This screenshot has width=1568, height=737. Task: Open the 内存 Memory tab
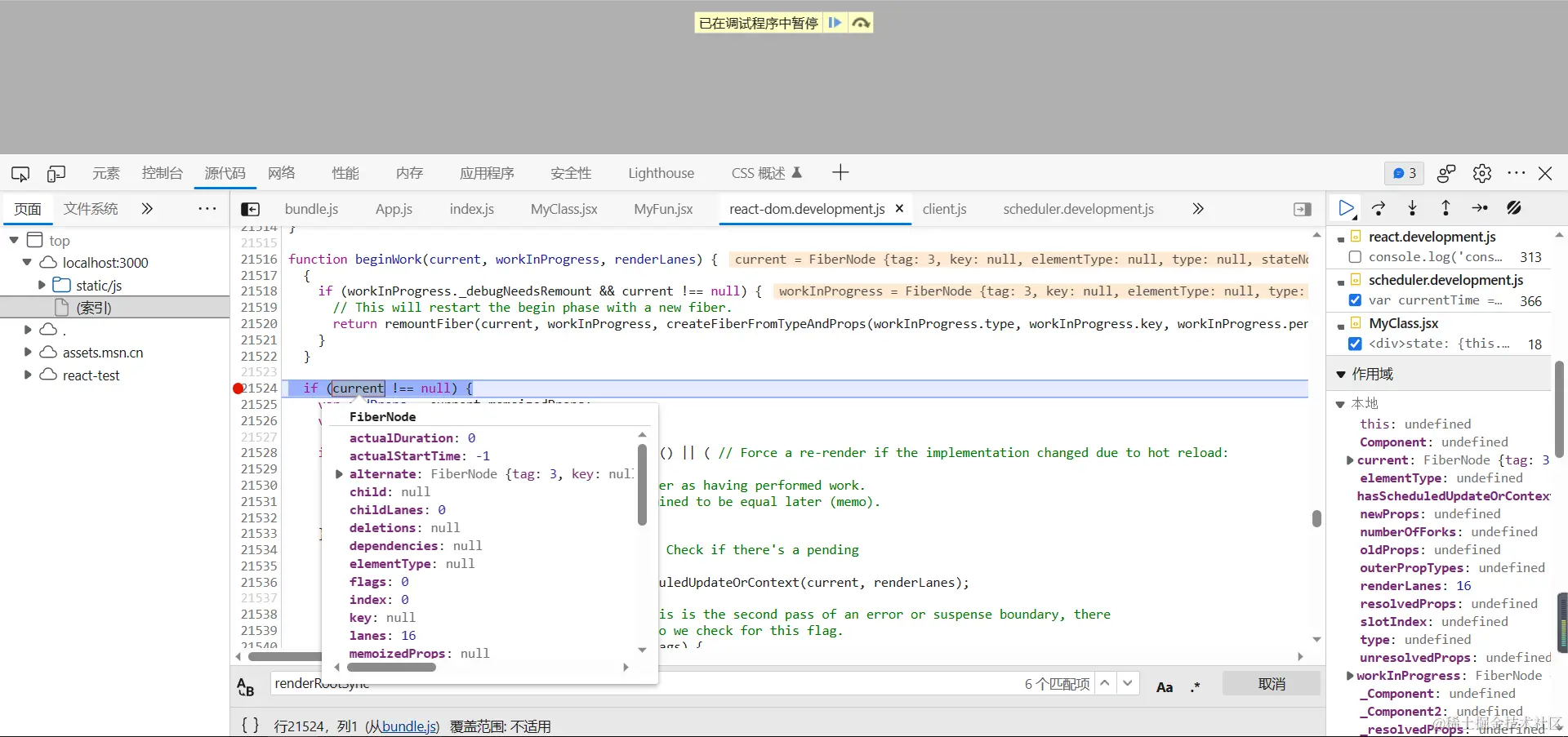[x=409, y=173]
